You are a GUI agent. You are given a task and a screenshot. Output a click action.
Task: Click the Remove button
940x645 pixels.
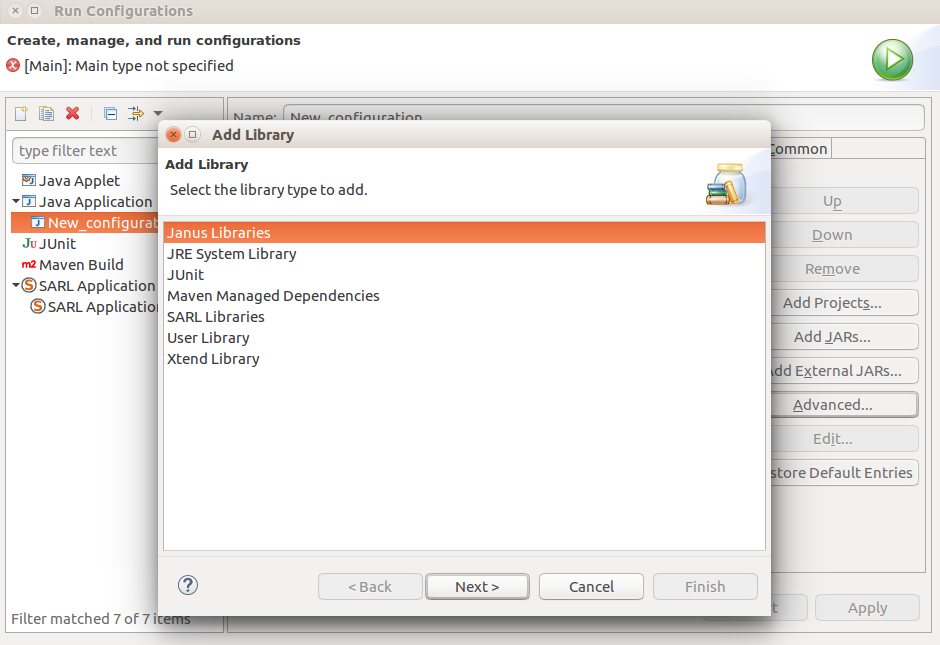click(x=843, y=269)
